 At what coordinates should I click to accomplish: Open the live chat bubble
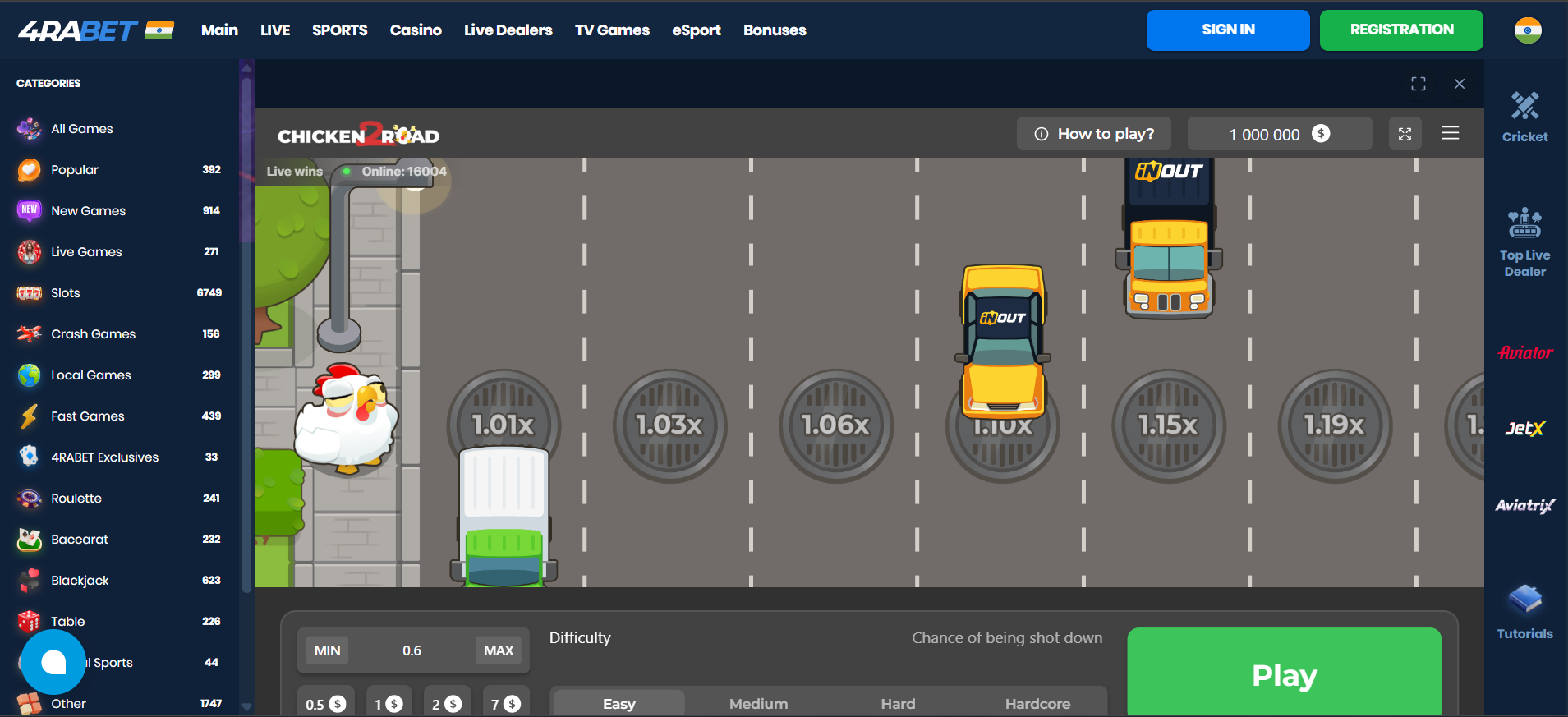[53, 662]
